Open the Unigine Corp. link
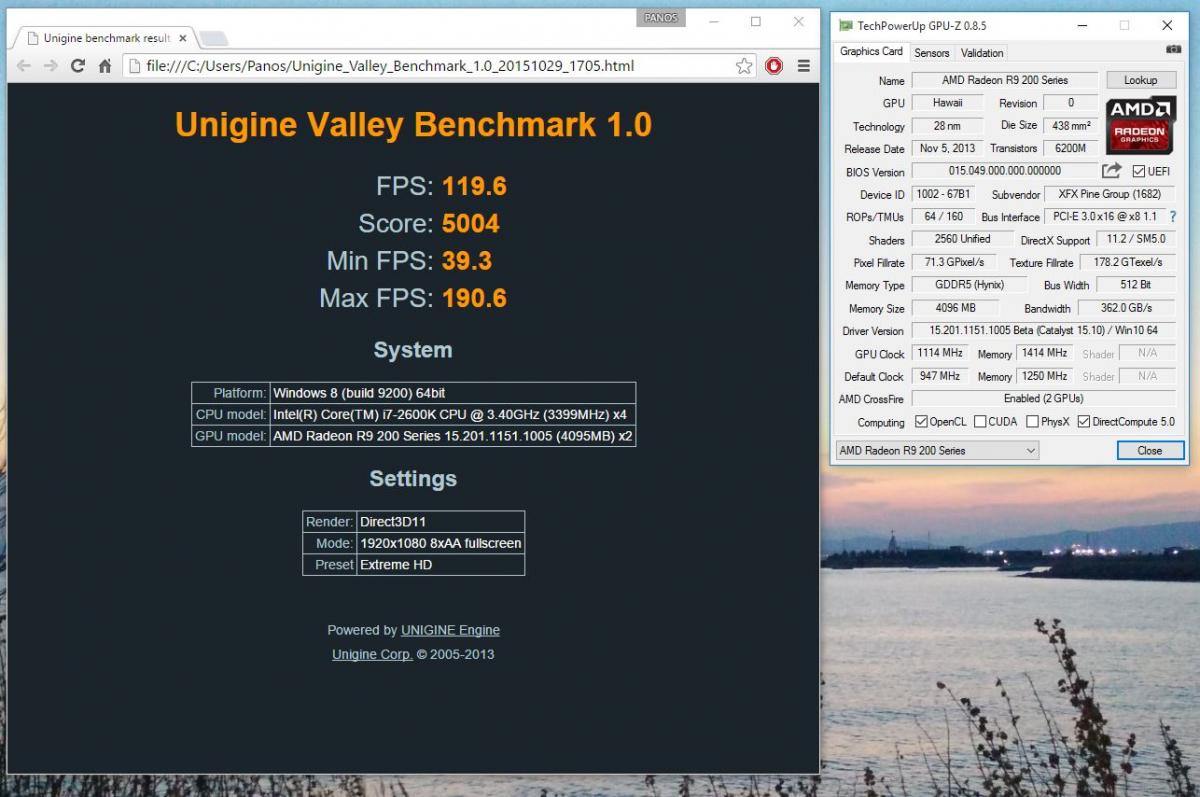1200x797 pixels. 372,654
